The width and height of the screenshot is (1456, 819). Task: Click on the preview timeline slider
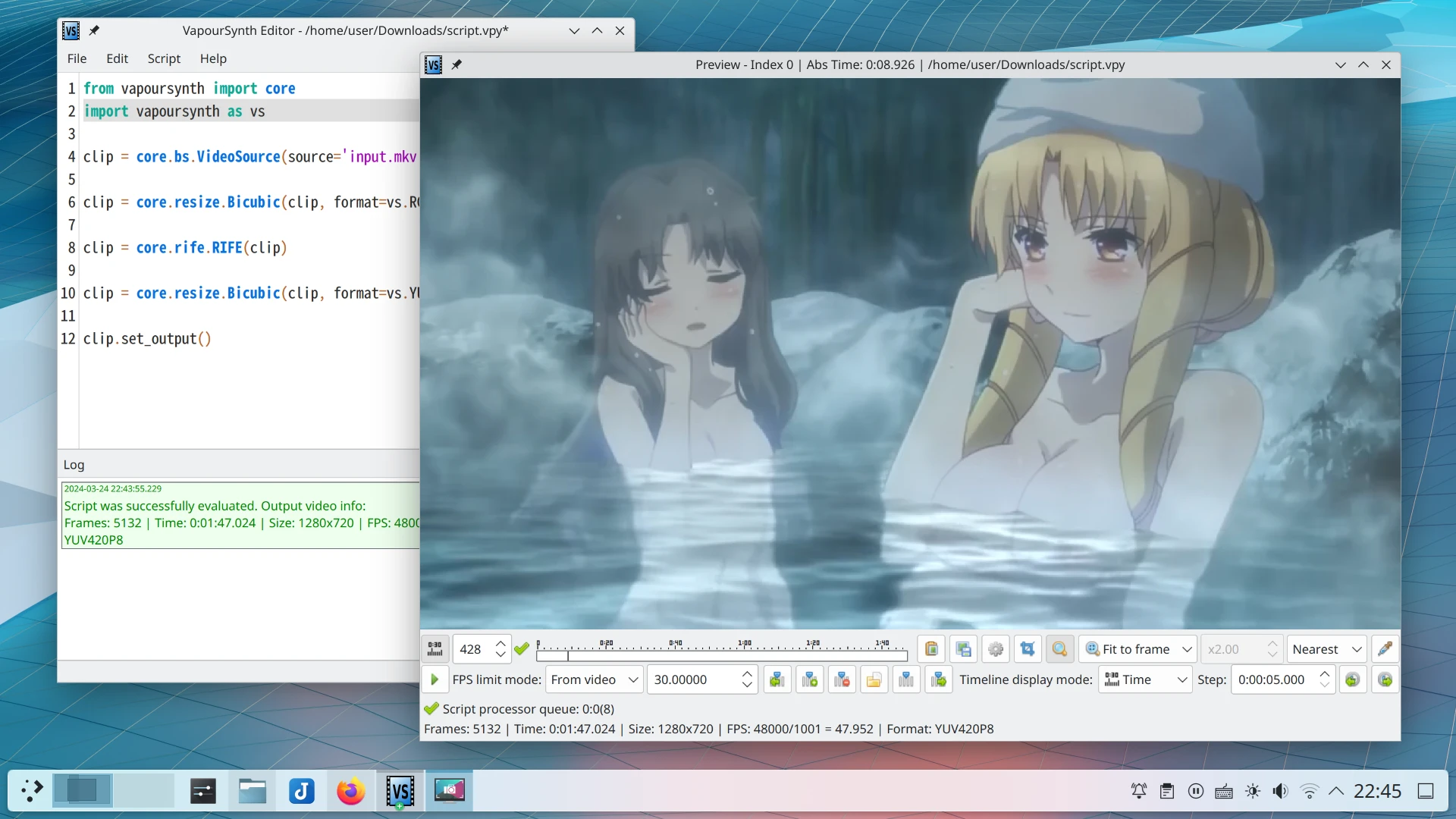point(721,655)
